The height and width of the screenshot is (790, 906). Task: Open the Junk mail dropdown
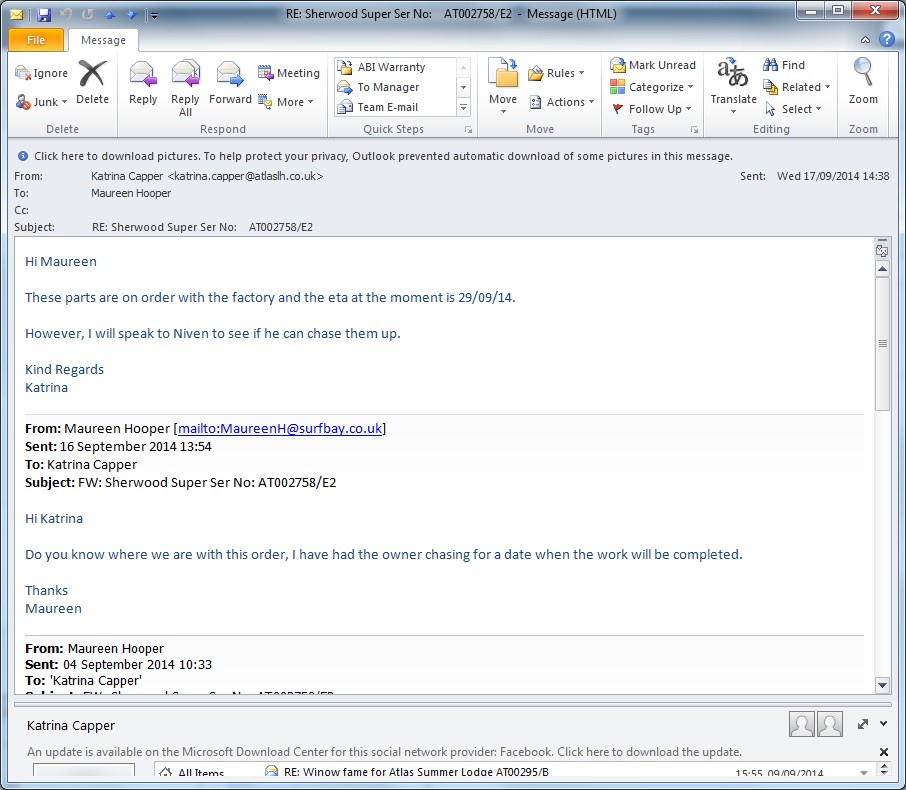point(42,102)
